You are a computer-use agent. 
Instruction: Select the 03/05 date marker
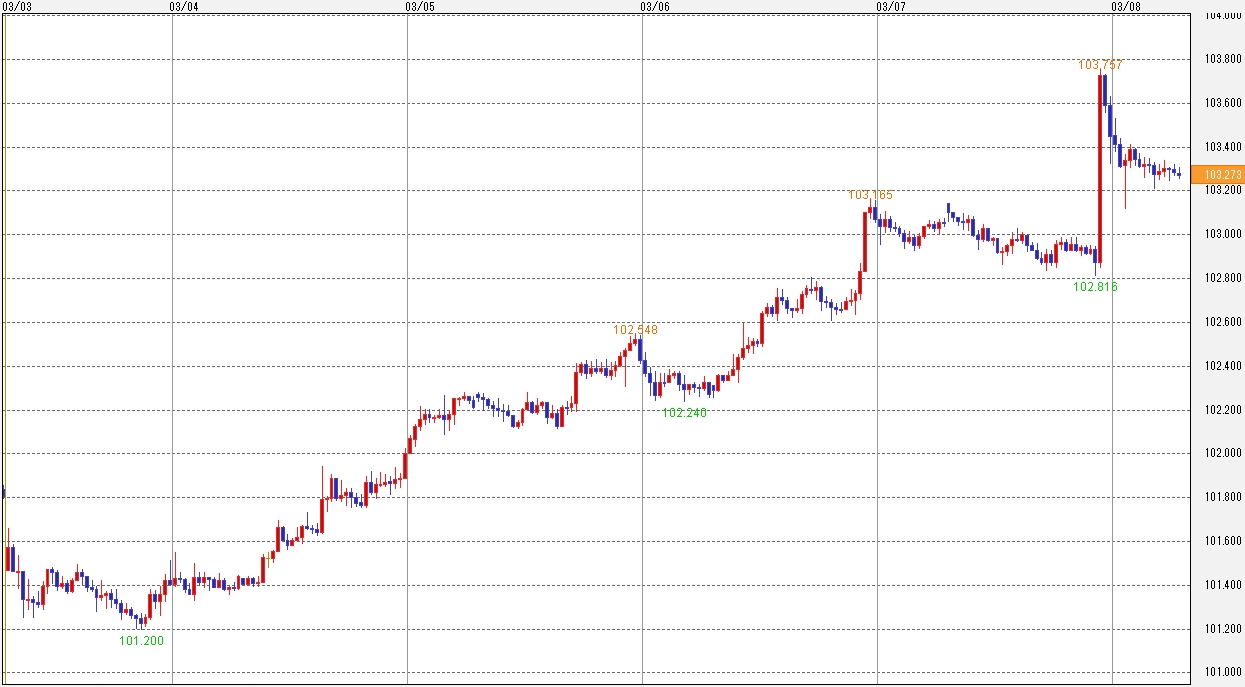pos(420,6)
